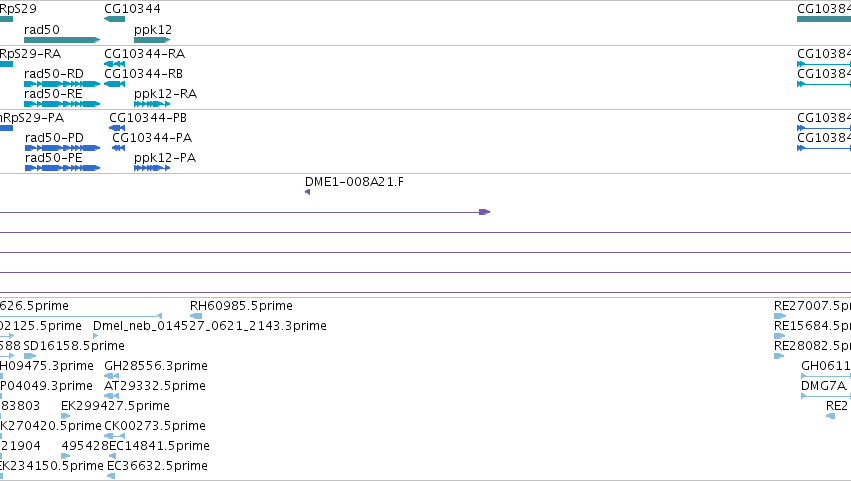The image size is (851, 481).
Task: Select the EK299427.5prime EST glyph
Action: pos(66,416)
